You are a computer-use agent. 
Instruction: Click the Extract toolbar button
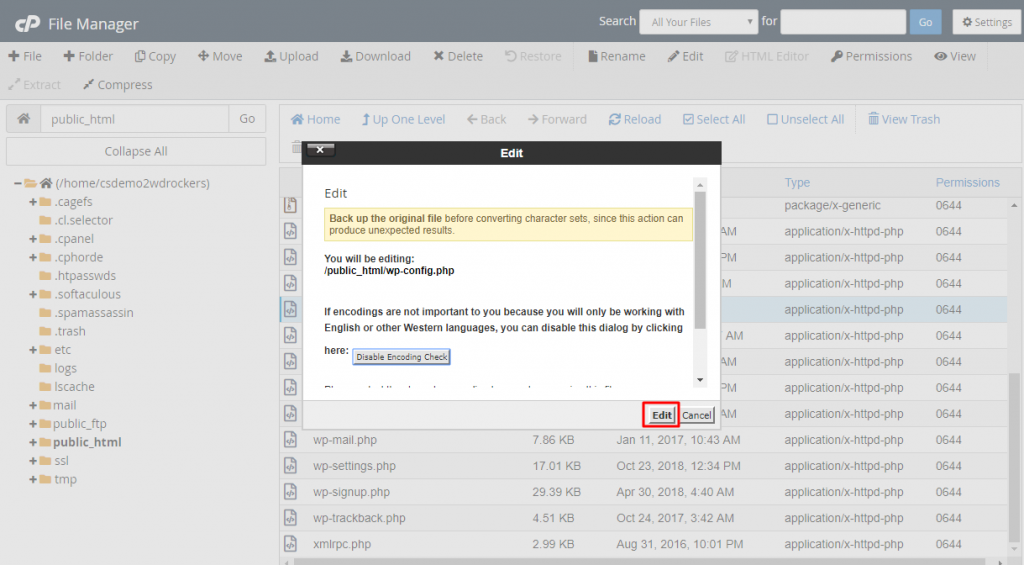click(x=34, y=84)
